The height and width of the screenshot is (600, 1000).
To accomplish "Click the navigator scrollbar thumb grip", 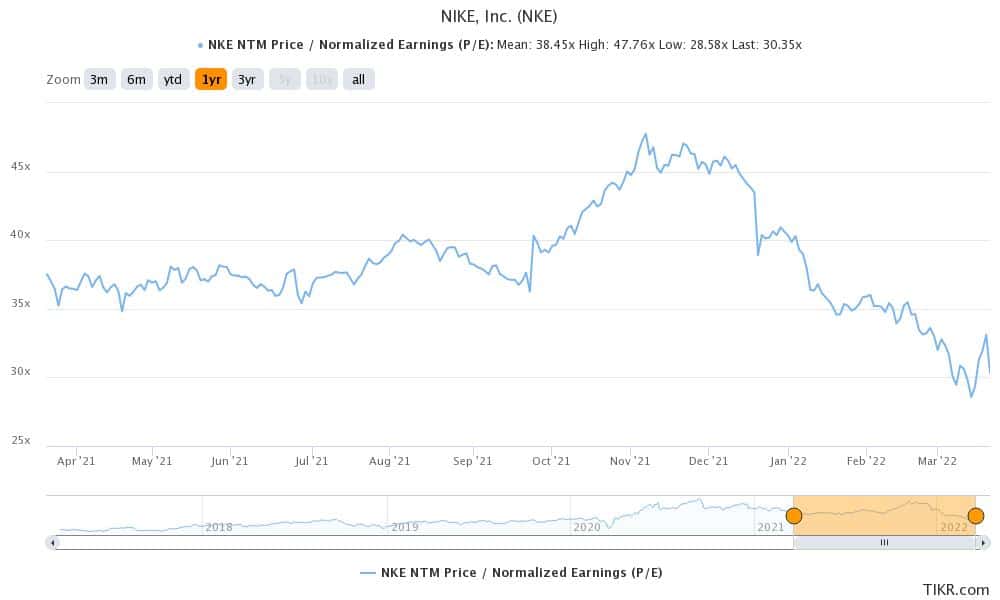I will (x=884, y=543).
